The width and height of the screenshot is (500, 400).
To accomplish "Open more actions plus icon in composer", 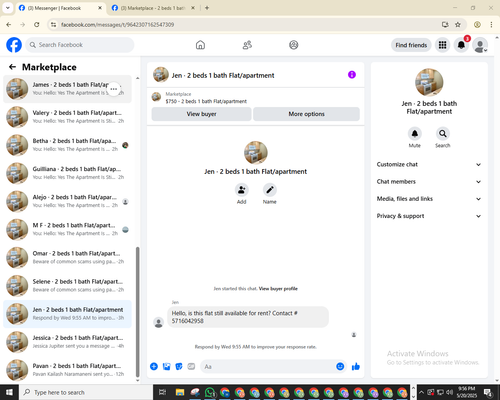I will [x=154, y=367].
